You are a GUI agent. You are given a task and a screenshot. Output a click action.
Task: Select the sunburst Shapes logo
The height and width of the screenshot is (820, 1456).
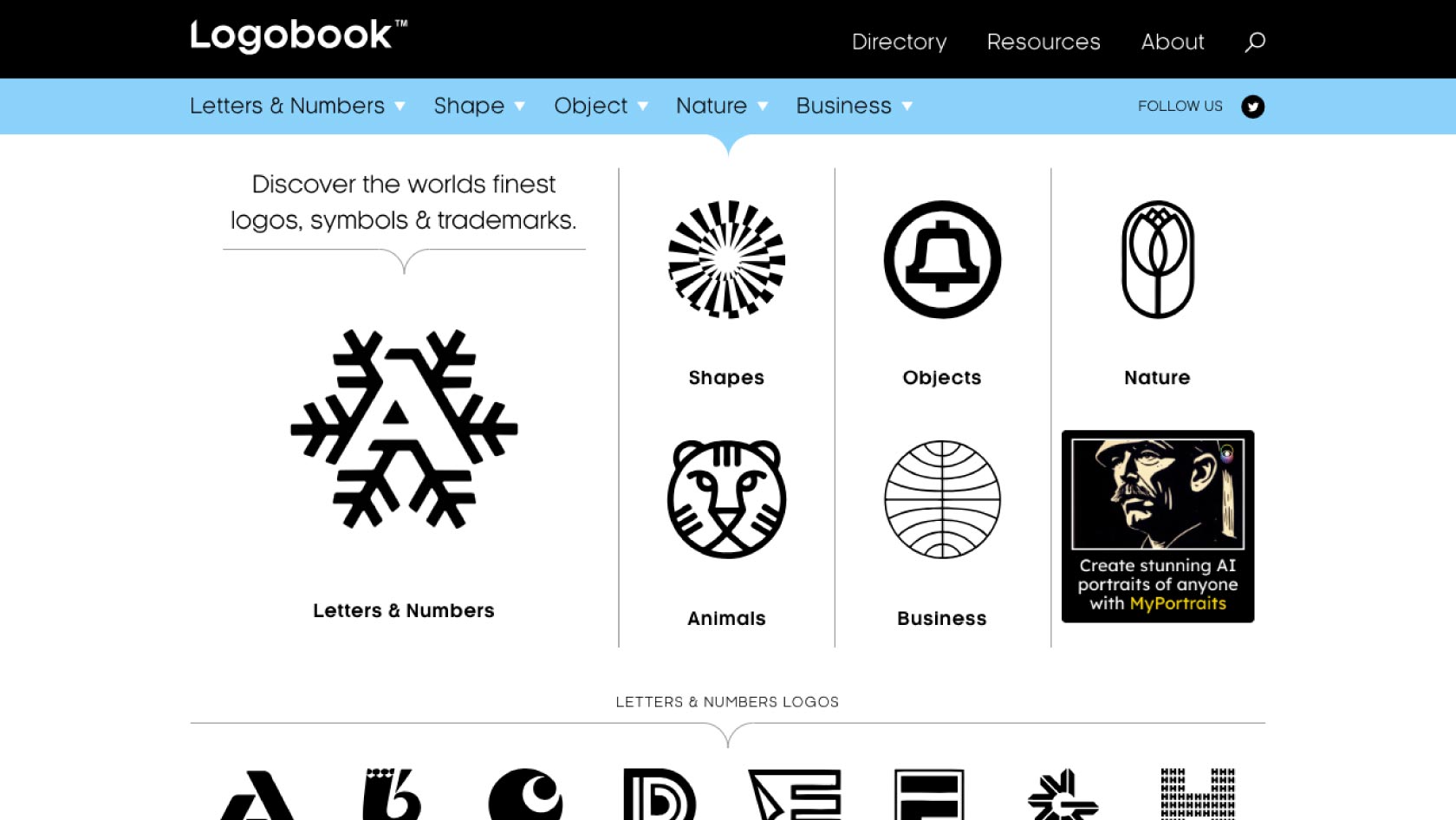click(726, 260)
